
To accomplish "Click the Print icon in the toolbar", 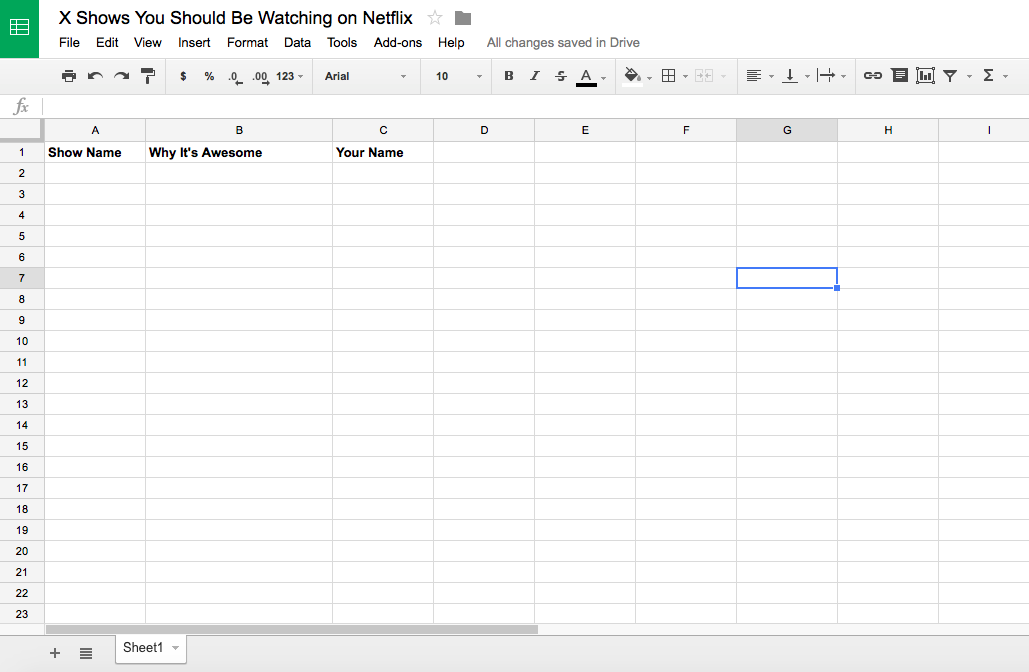I will coord(69,76).
